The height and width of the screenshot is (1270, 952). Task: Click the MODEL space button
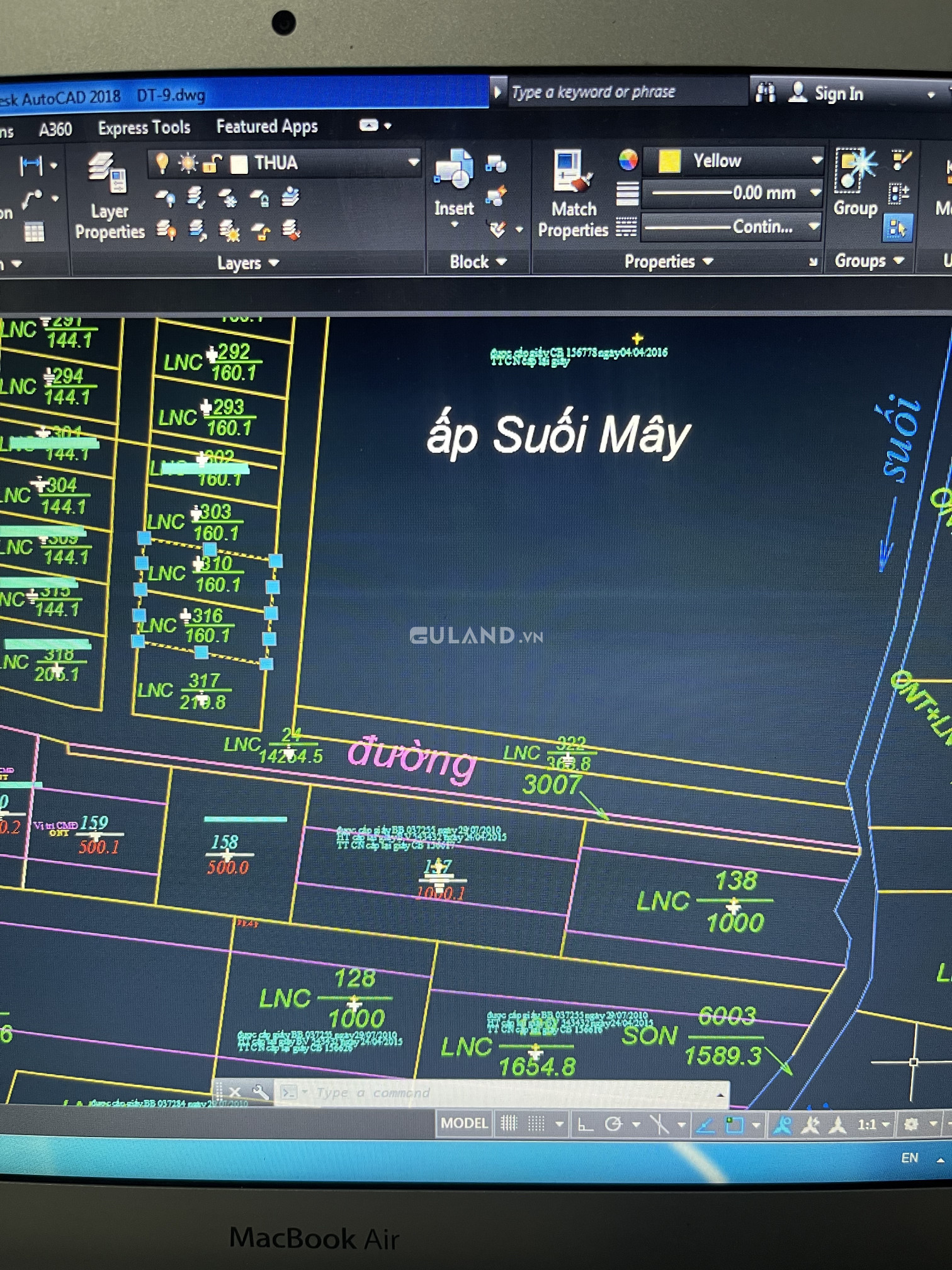click(464, 1123)
